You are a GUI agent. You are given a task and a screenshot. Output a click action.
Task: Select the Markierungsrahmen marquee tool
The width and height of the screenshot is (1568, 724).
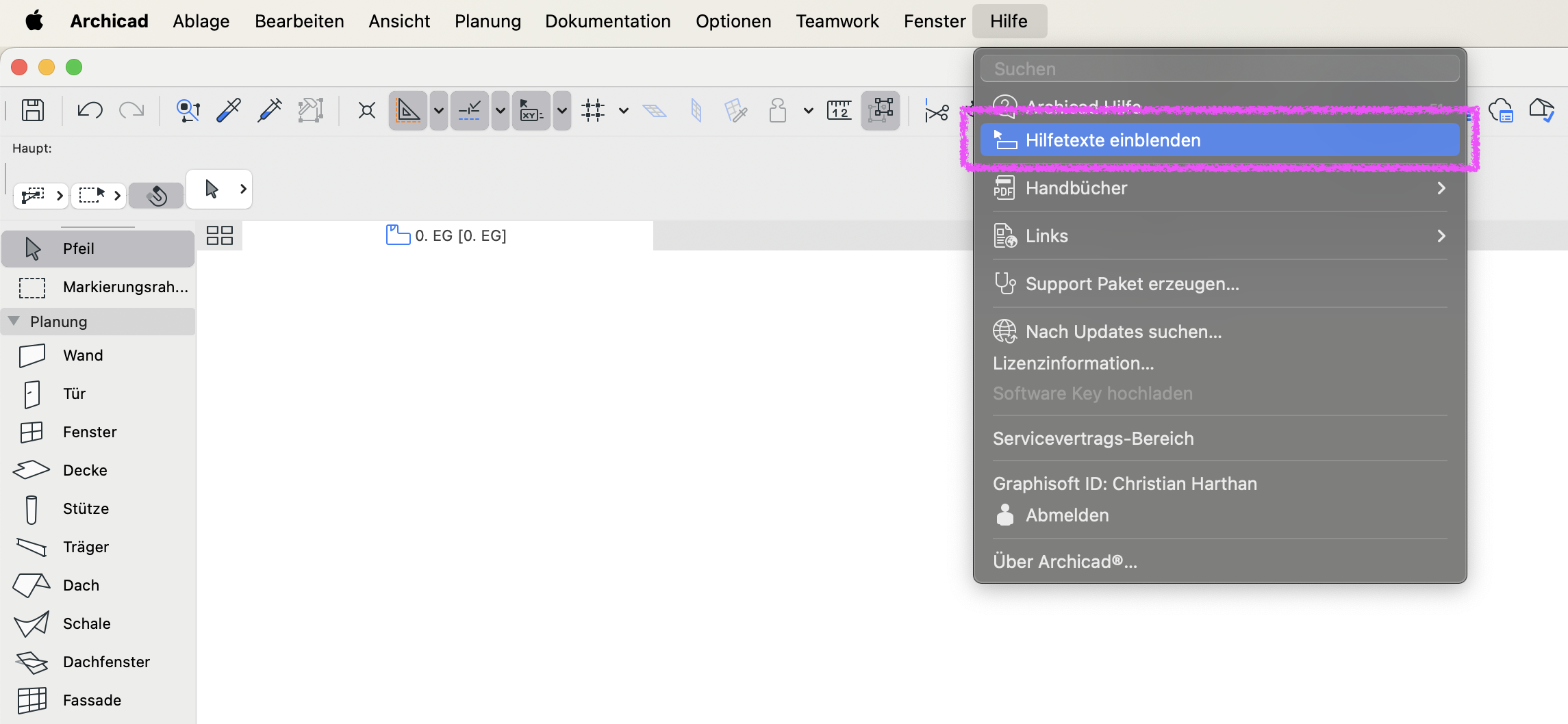click(99, 287)
